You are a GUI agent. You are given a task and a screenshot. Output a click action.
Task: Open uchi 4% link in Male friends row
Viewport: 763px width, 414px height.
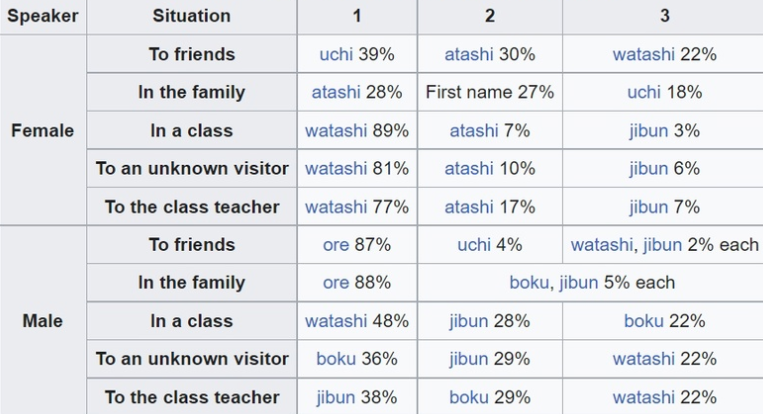click(473, 245)
